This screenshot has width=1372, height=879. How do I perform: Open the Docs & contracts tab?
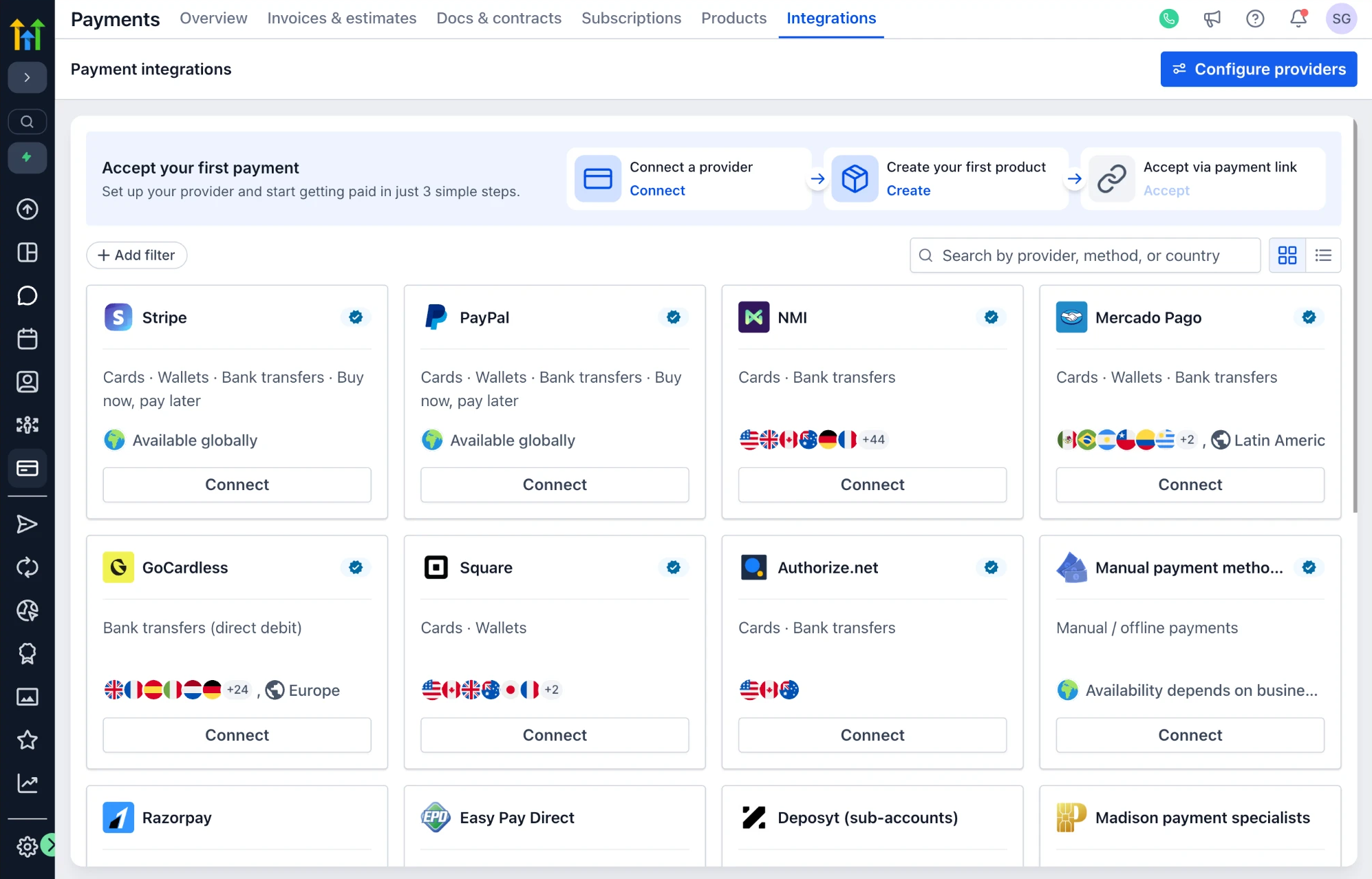[x=499, y=19]
